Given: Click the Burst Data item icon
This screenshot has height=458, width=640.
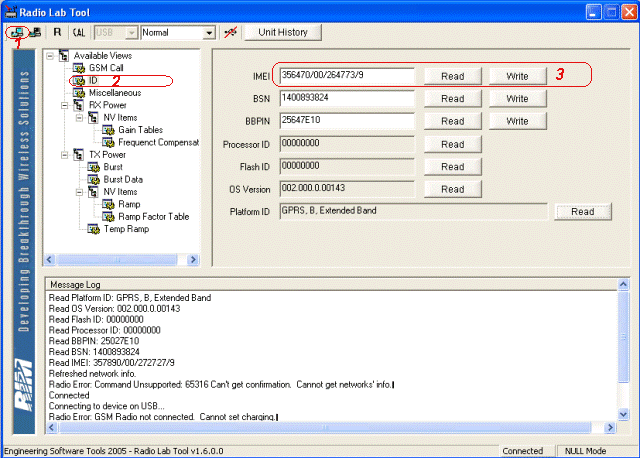Looking at the screenshot, I should tap(93, 180).
